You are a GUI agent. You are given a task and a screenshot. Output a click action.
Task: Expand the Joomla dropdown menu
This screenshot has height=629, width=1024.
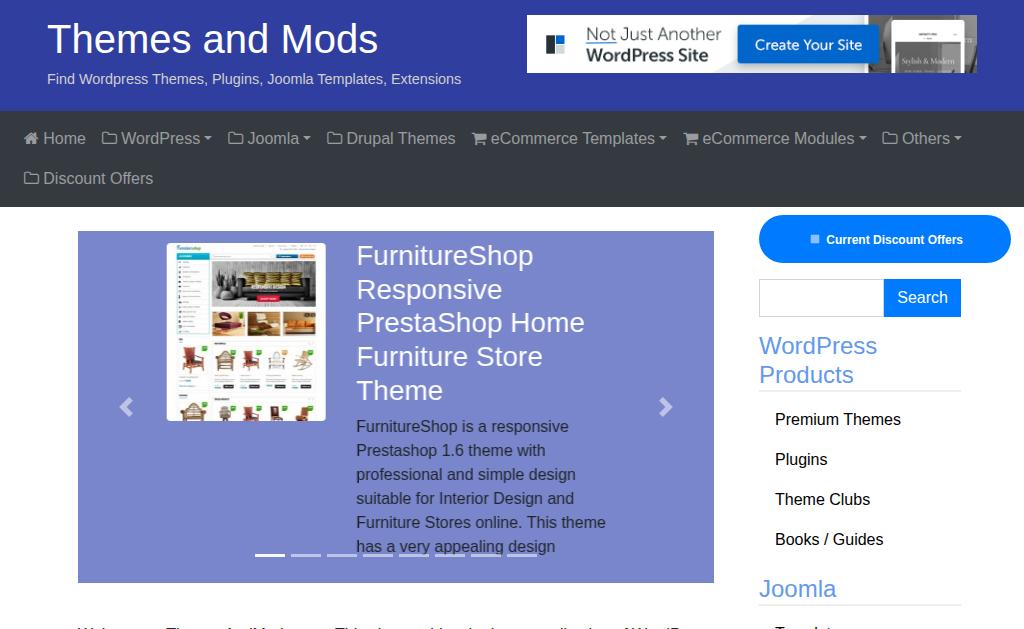pos(269,138)
